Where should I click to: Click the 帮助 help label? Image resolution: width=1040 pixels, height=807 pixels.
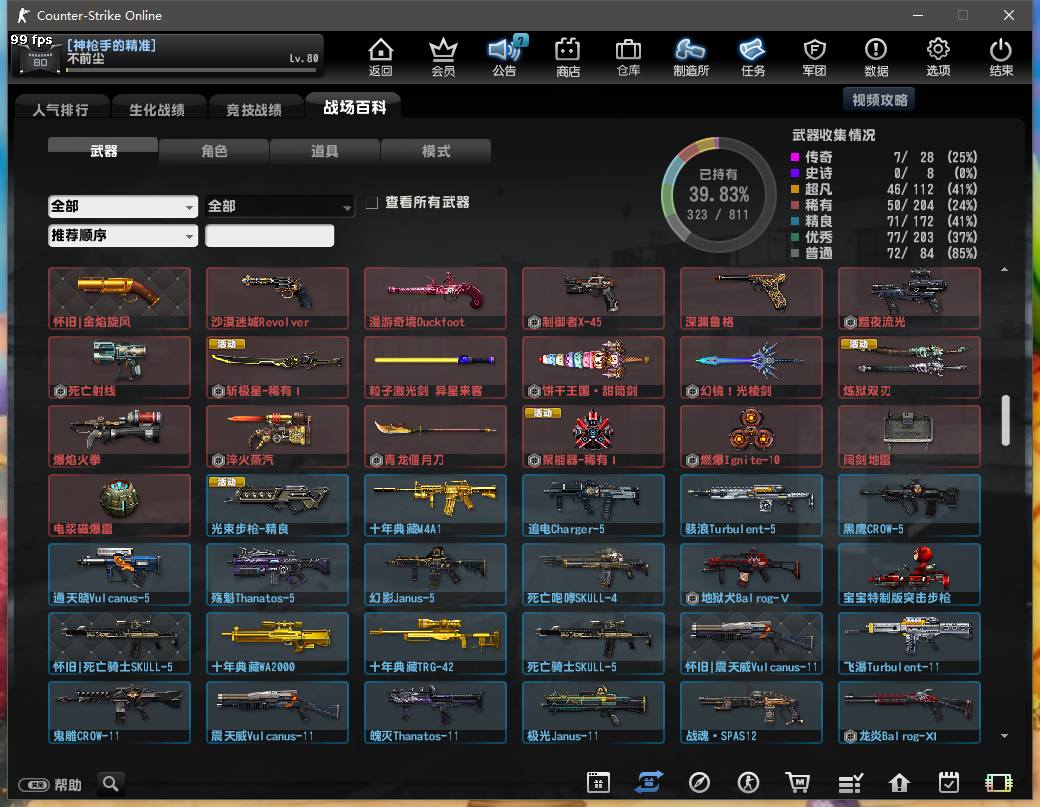[68, 785]
